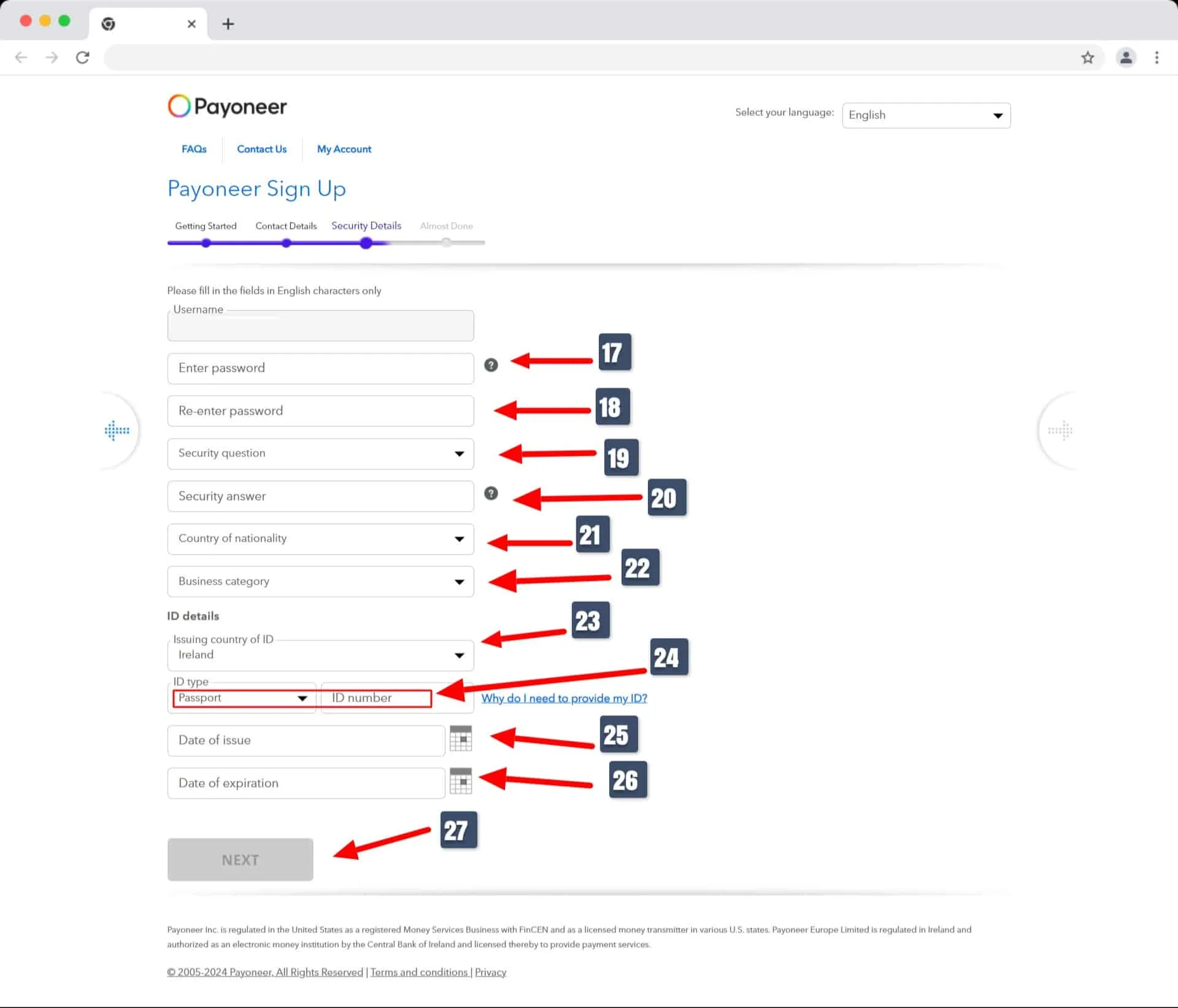This screenshot has width=1178, height=1008.
Task: Select the Security Details step
Action: [366, 226]
